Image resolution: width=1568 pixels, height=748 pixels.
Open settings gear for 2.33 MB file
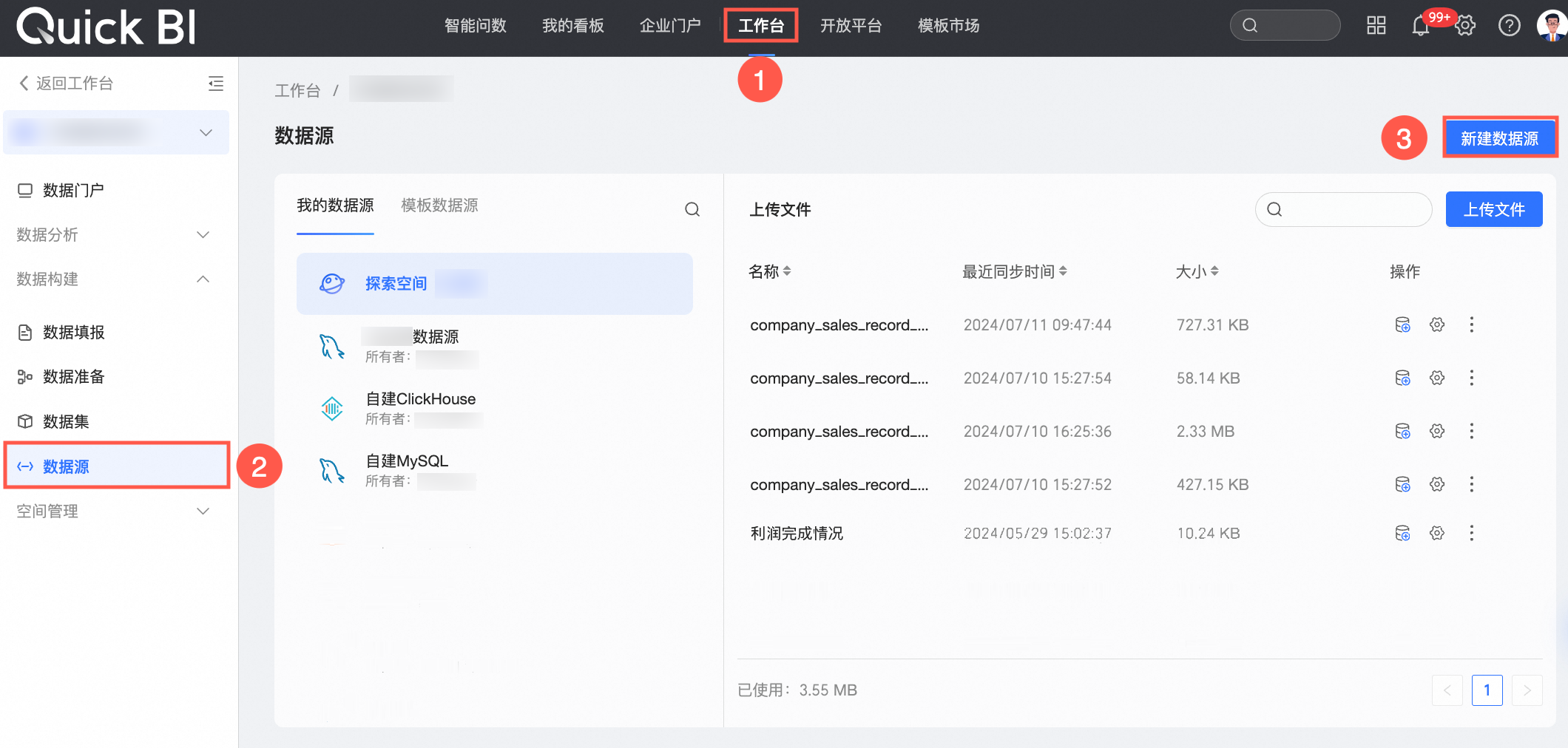pyautogui.click(x=1437, y=431)
